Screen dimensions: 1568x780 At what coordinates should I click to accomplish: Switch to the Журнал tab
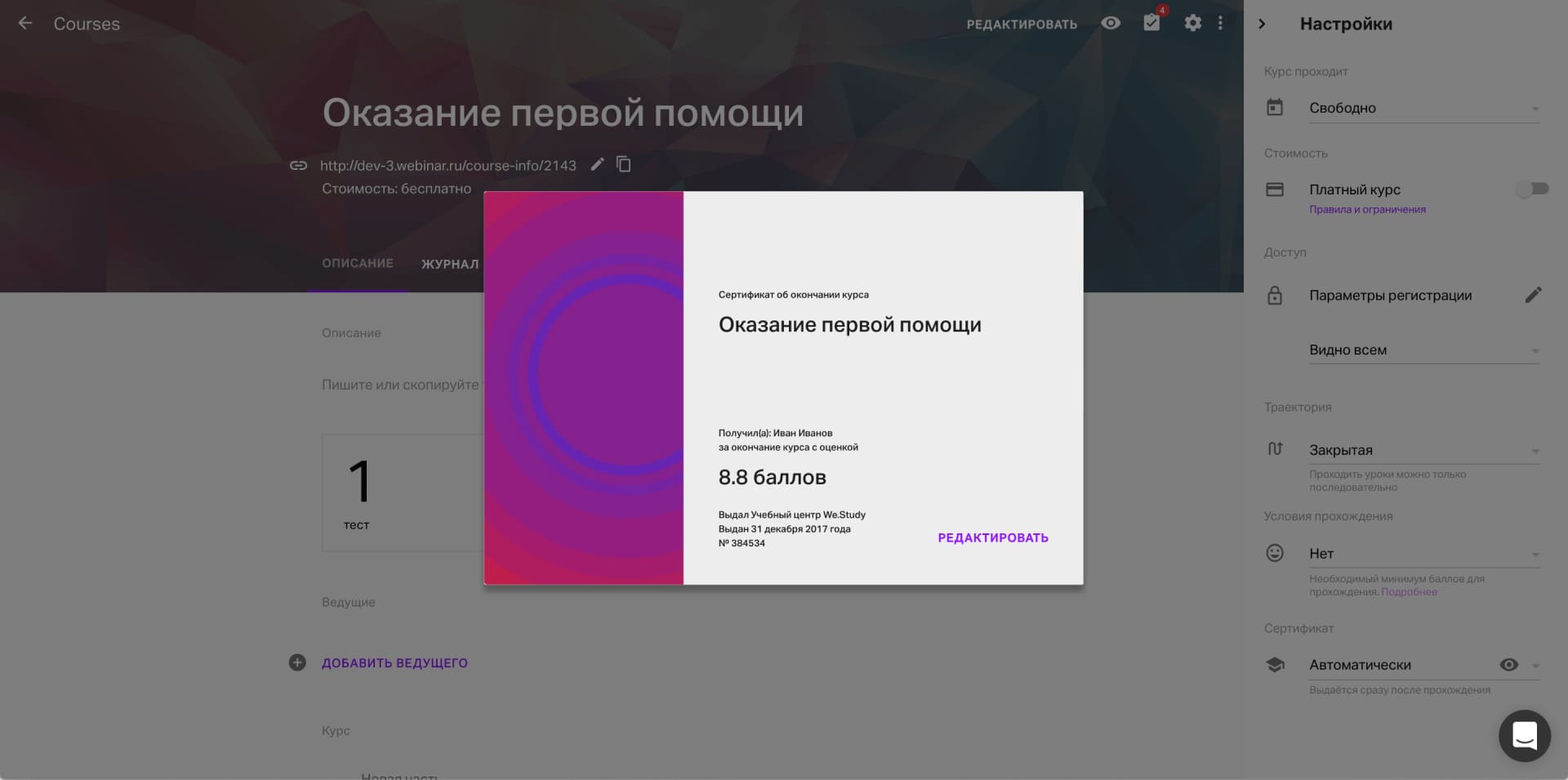coord(450,264)
